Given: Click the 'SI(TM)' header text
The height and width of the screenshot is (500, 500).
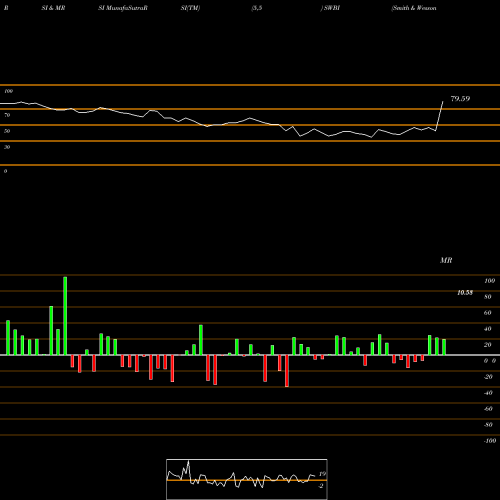Looking at the screenshot, I should pyautogui.click(x=190, y=8).
